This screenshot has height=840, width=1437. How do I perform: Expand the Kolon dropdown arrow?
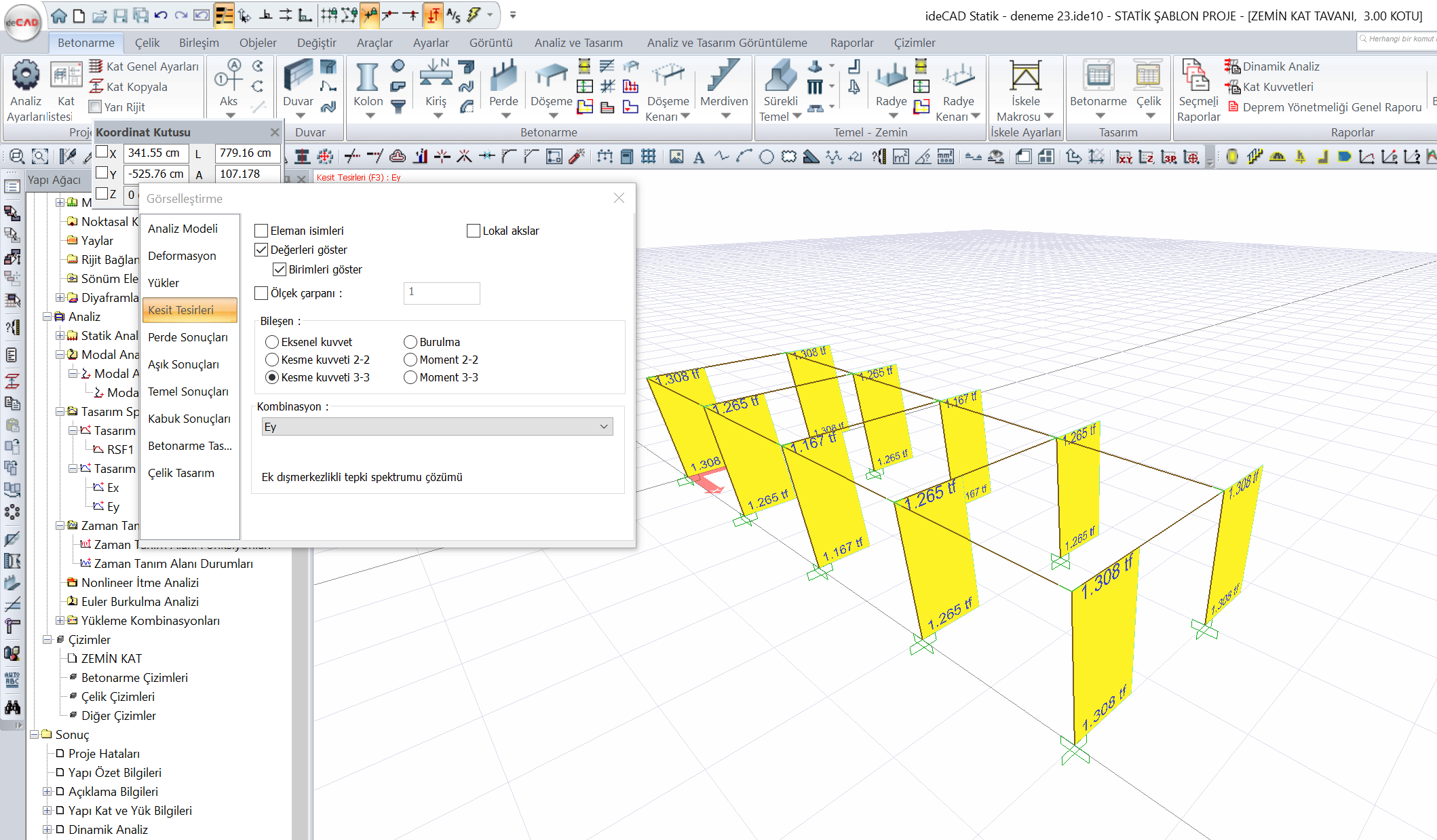tap(370, 116)
